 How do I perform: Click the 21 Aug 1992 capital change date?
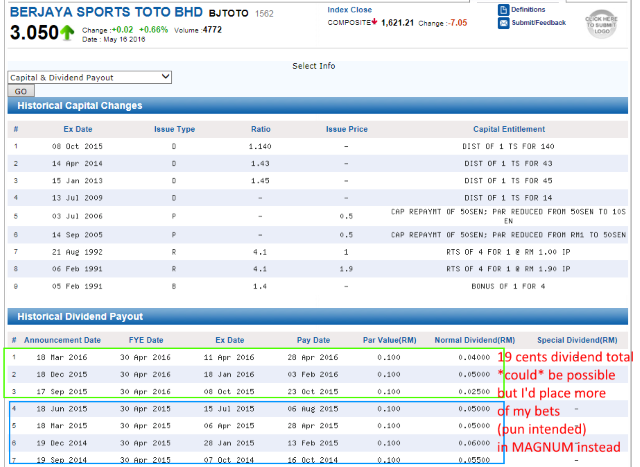click(77, 252)
